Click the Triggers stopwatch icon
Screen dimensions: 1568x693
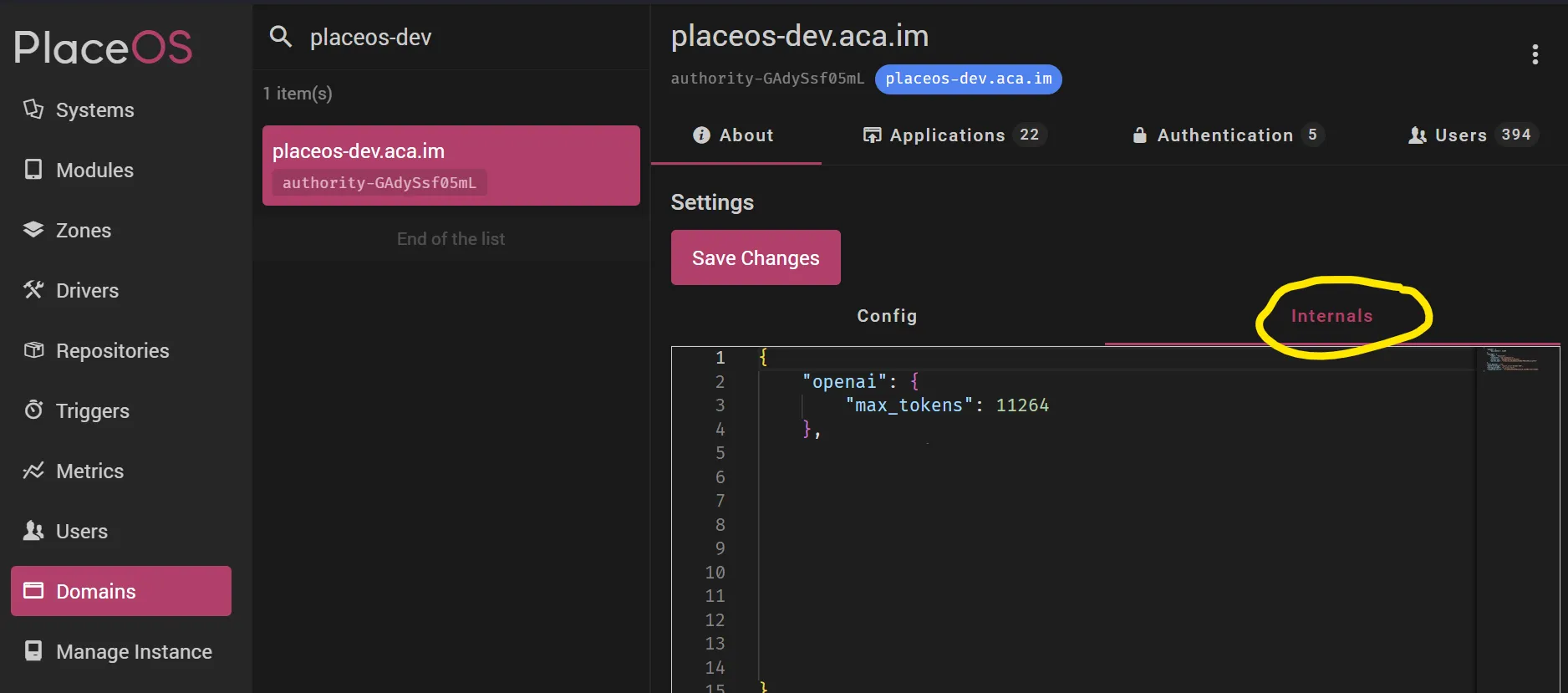point(33,410)
